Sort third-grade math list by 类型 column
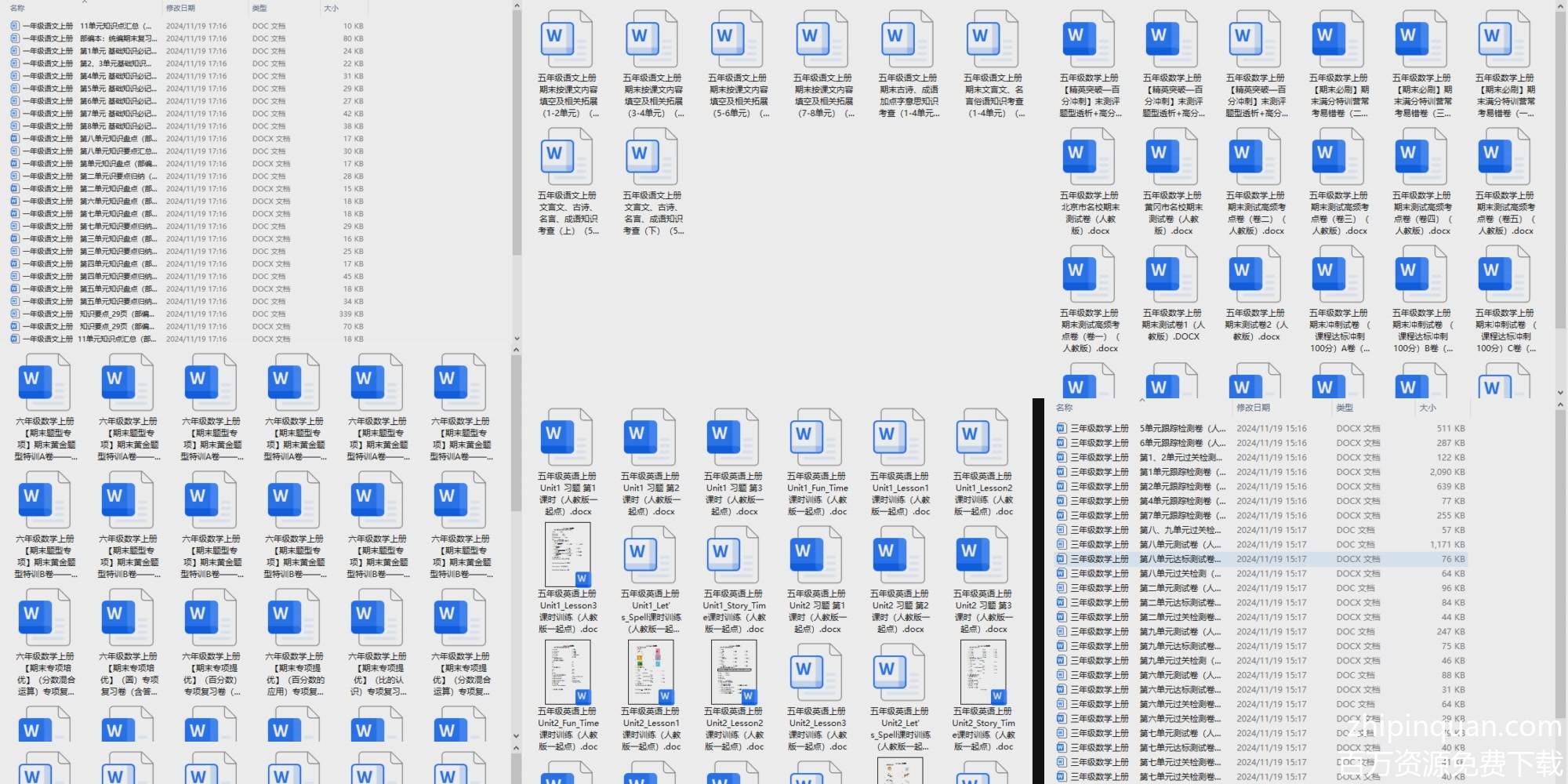The height and width of the screenshot is (784, 1568). point(1345,408)
